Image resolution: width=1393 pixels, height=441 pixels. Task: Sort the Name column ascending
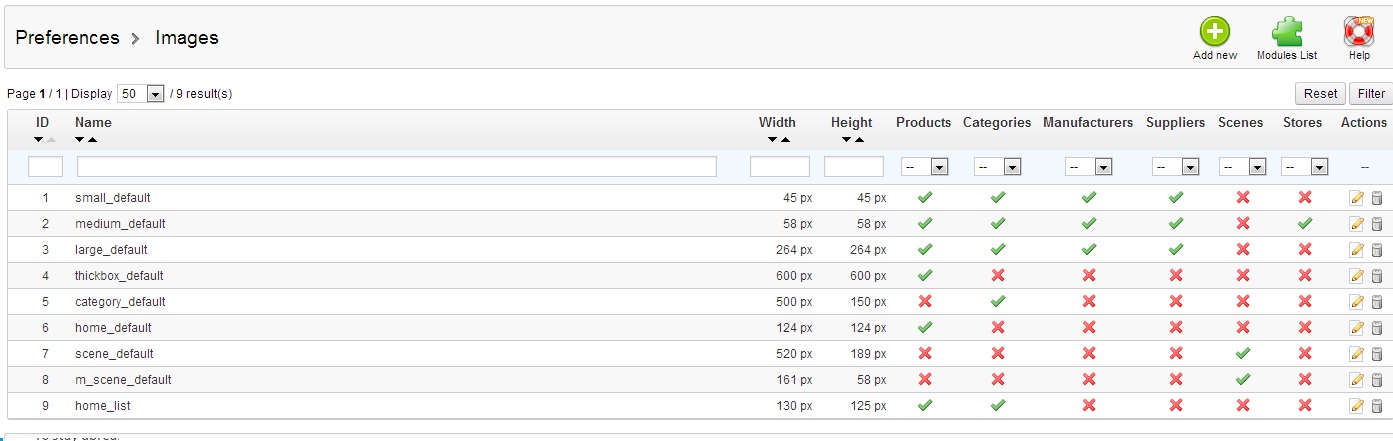click(x=92, y=140)
